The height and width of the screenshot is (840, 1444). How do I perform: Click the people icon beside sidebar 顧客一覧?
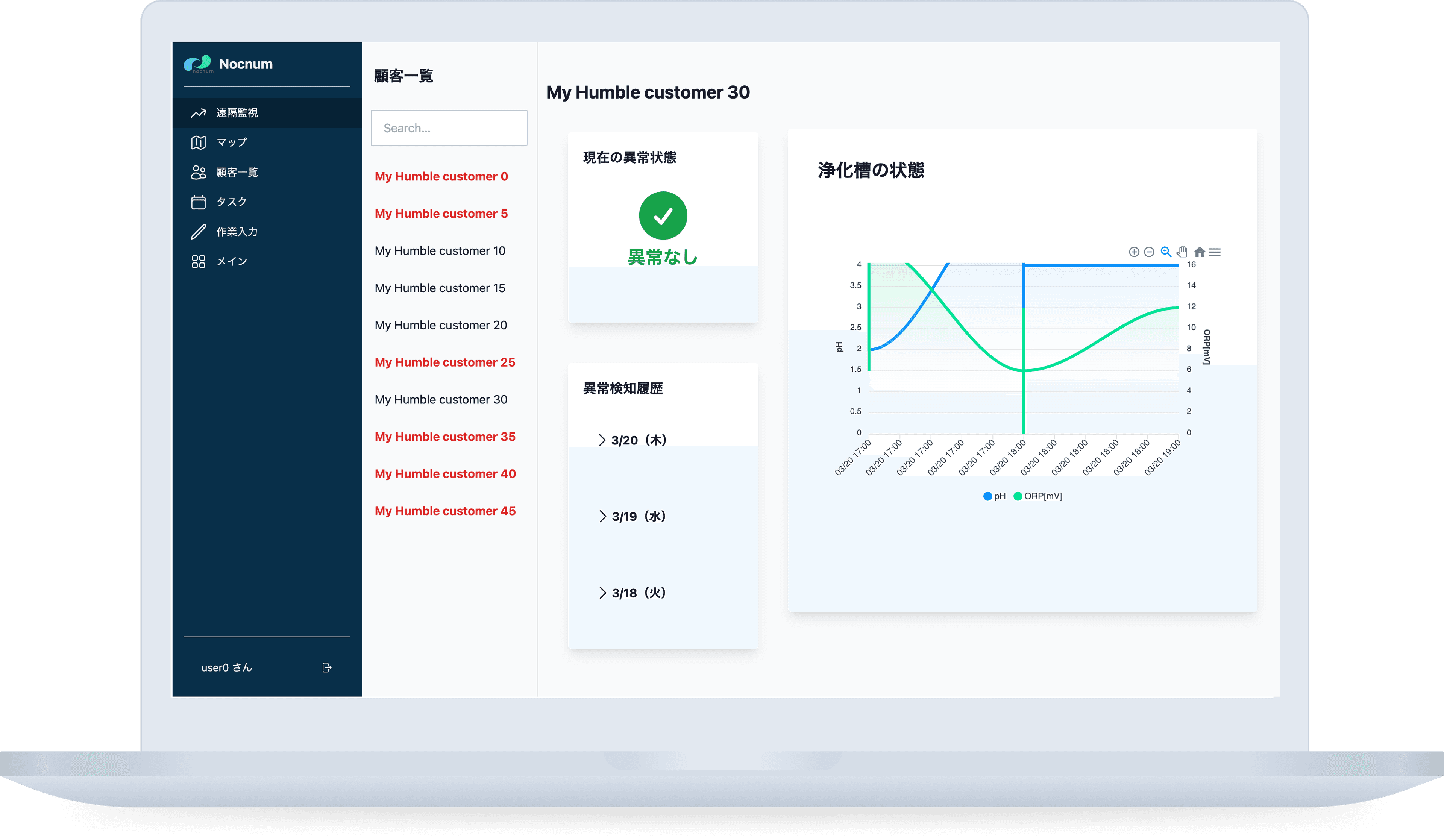coord(198,172)
